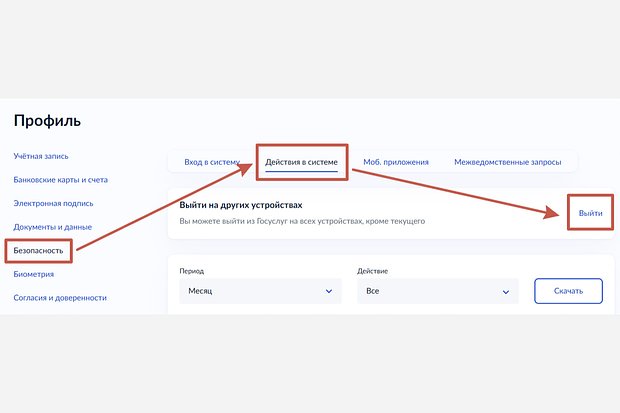The width and height of the screenshot is (620, 413).
Task: Open the Действие dropdown showing Все
Action: pos(438,291)
